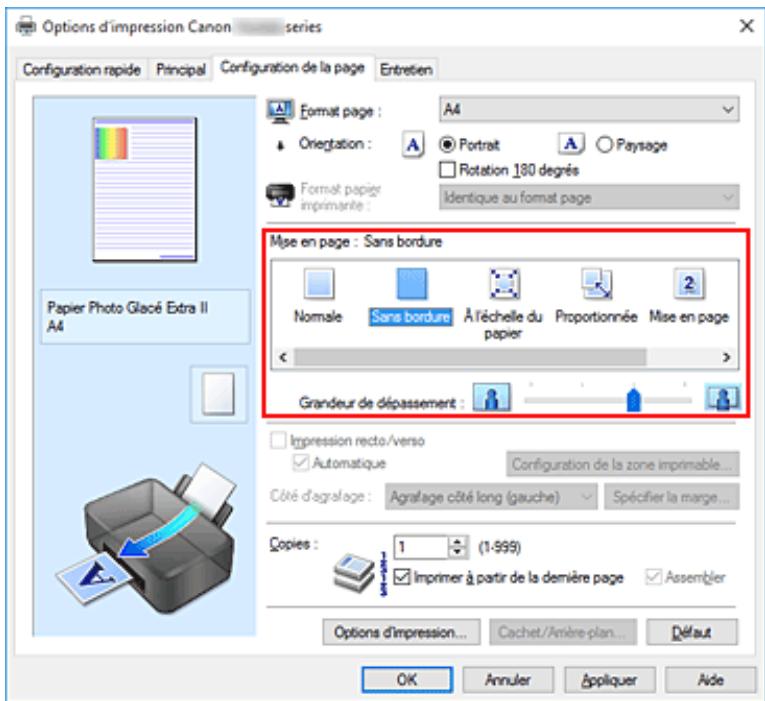Select Paysage orientation radio button

tap(604, 144)
